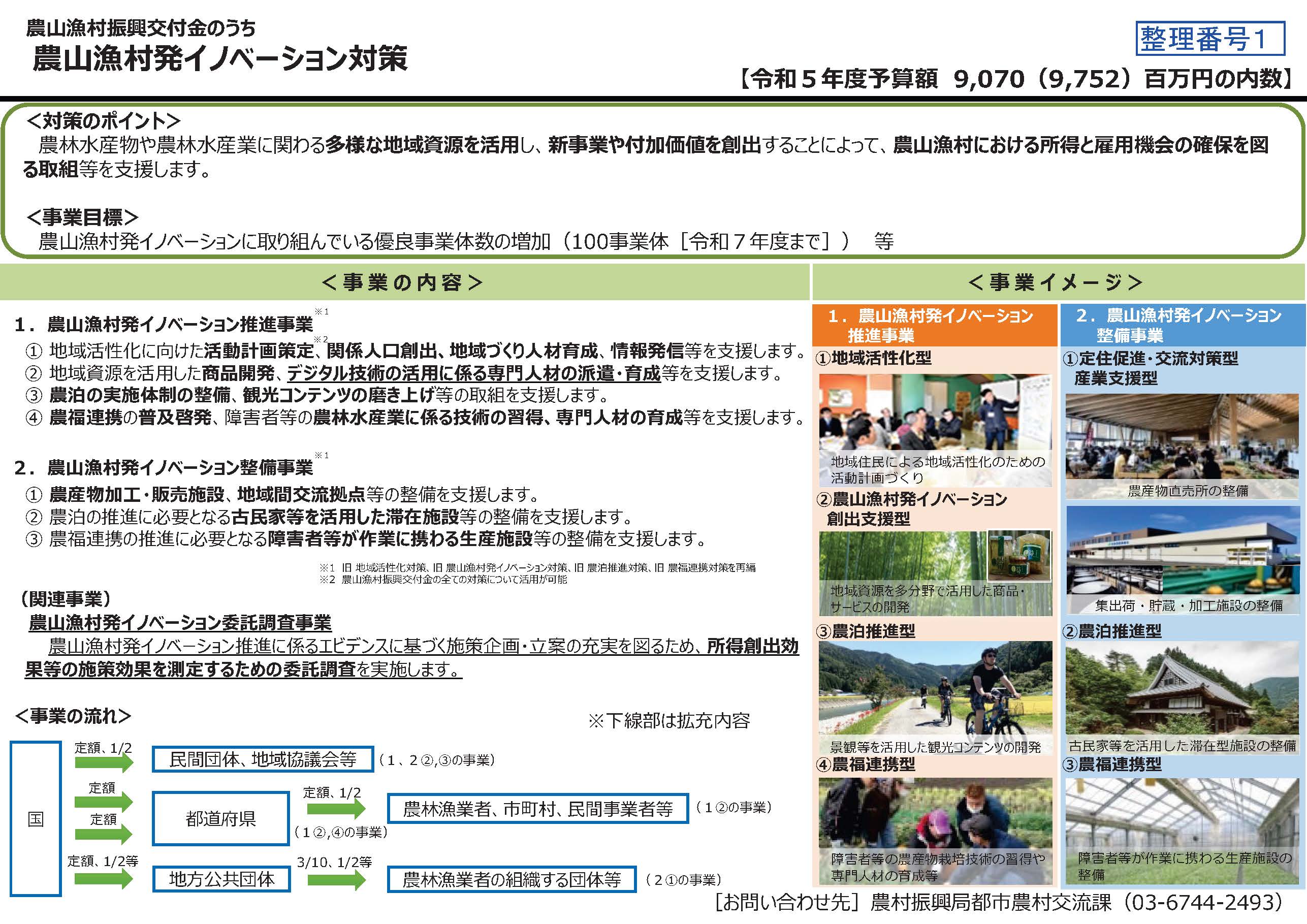Click the green arrow labeled 定額、1/2等
Image resolution: width=1307 pixels, height=924 pixels.
(104, 880)
